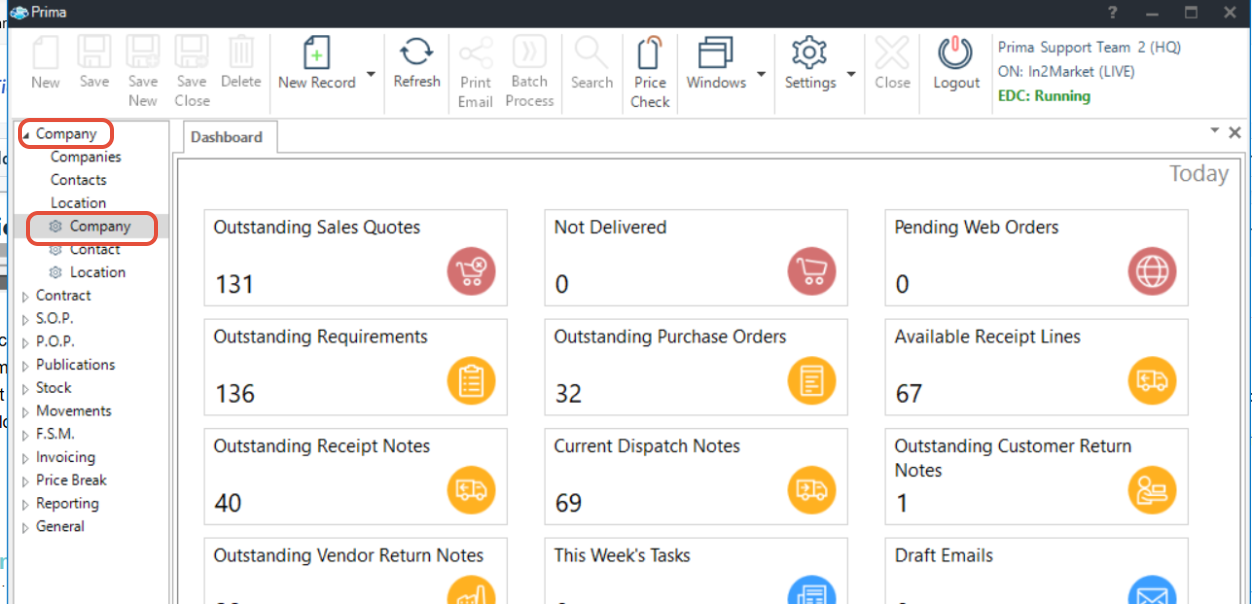Image resolution: width=1252 pixels, height=604 pixels.
Task: Log out using the Logout icon
Action: point(956,52)
